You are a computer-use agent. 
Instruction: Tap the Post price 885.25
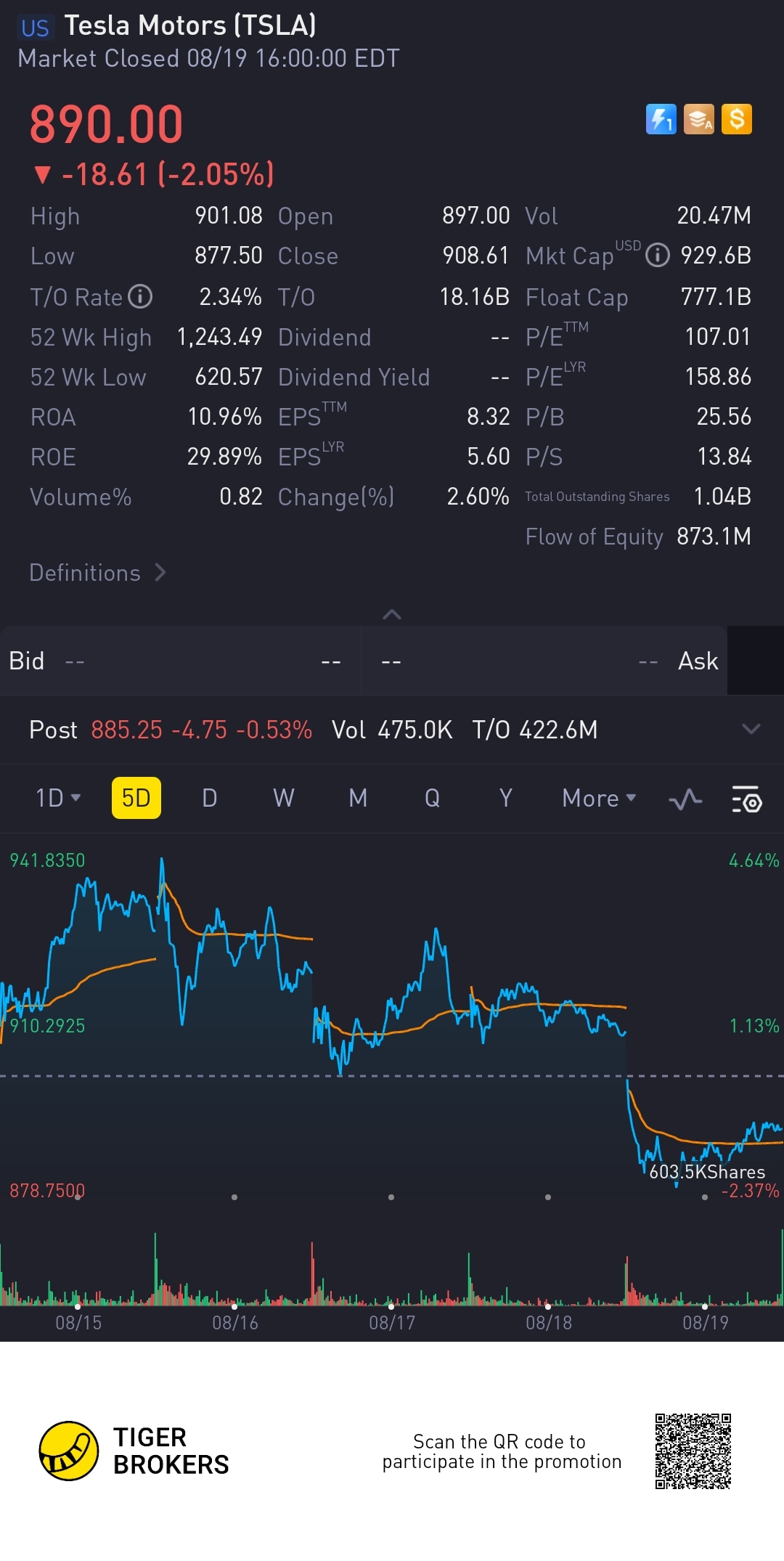(127, 730)
